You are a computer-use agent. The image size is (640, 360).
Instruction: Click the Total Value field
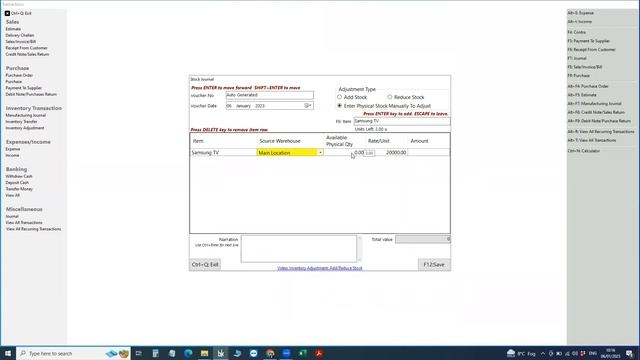point(422,239)
